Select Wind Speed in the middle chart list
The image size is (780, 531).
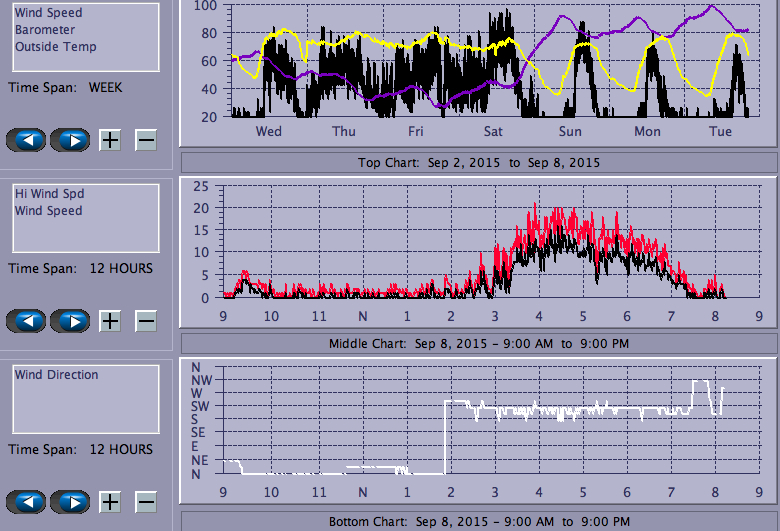pos(48,211)
